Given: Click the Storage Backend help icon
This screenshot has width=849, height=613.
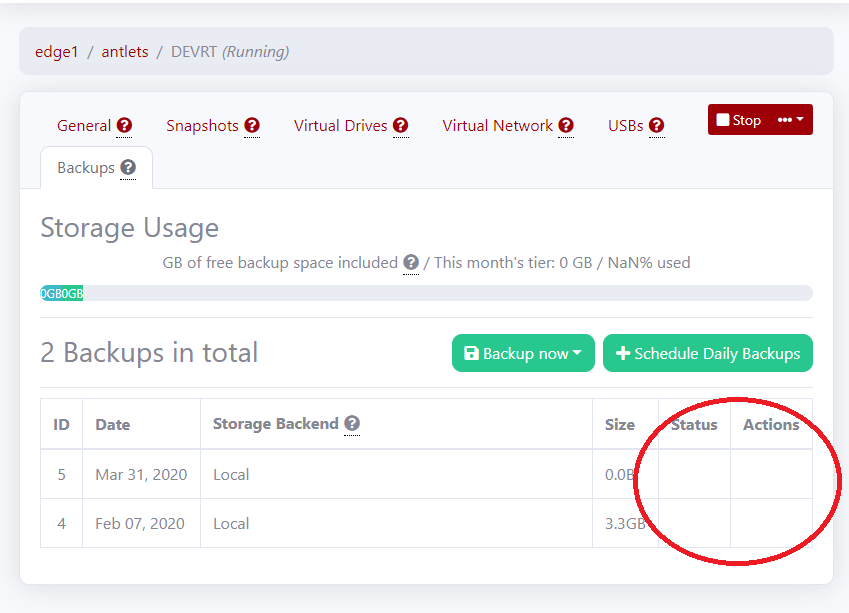Looking at the screenshot, I should (x=352, y=424).
